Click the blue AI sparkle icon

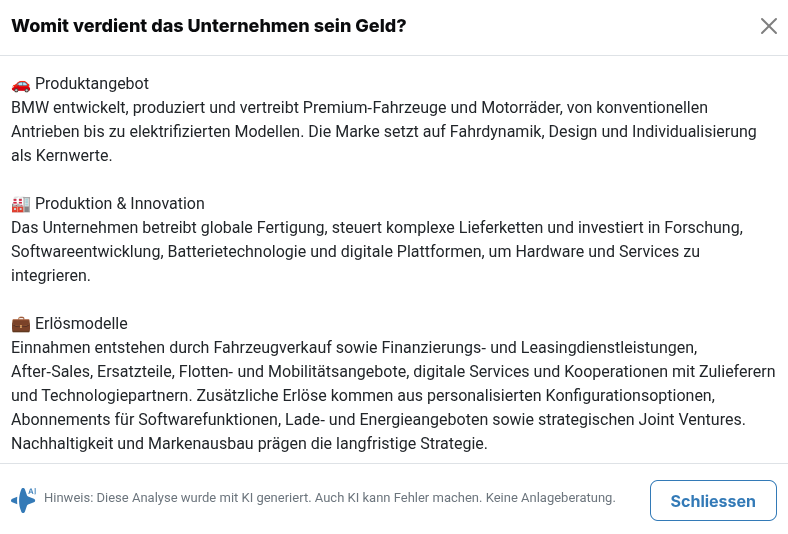(x=23, y=499)
